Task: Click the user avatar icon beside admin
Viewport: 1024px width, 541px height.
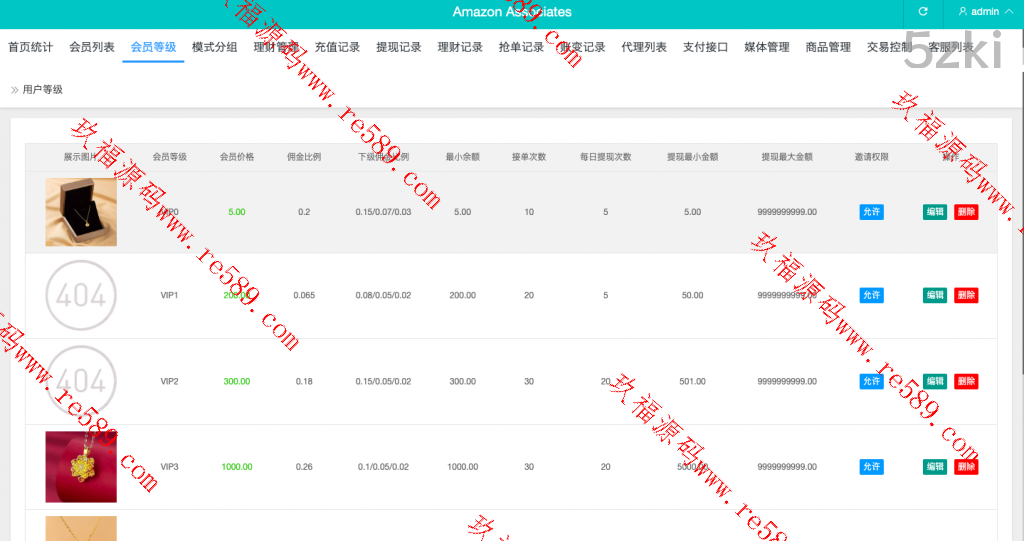Action: (x=963, y=12)
